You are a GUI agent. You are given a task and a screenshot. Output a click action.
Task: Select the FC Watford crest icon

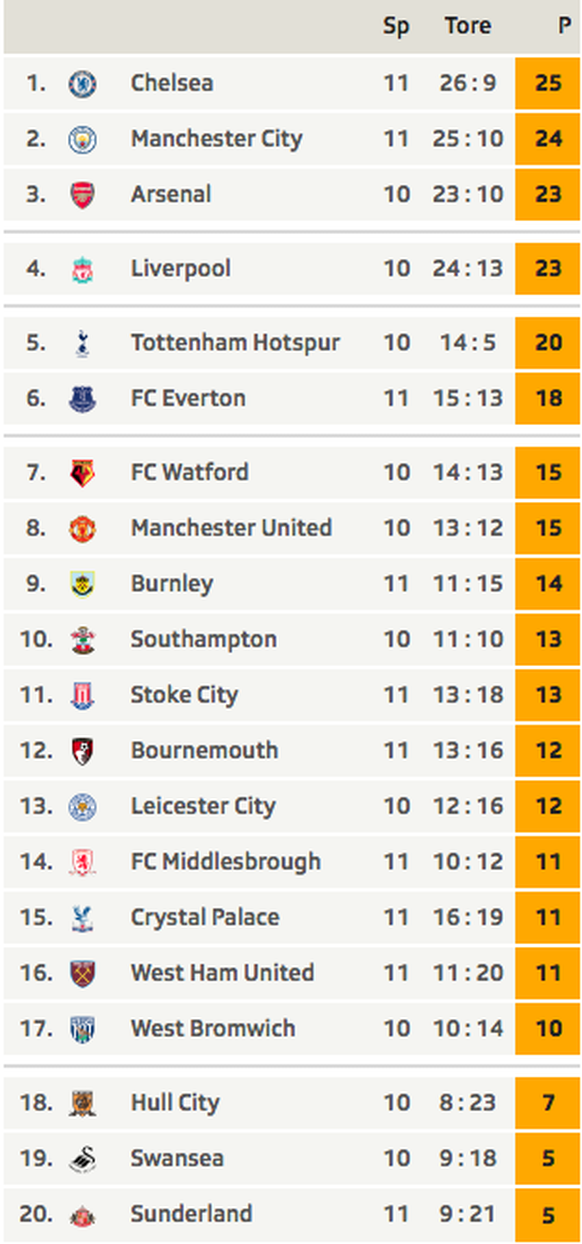pyautogui.click(x=82, y=473)
